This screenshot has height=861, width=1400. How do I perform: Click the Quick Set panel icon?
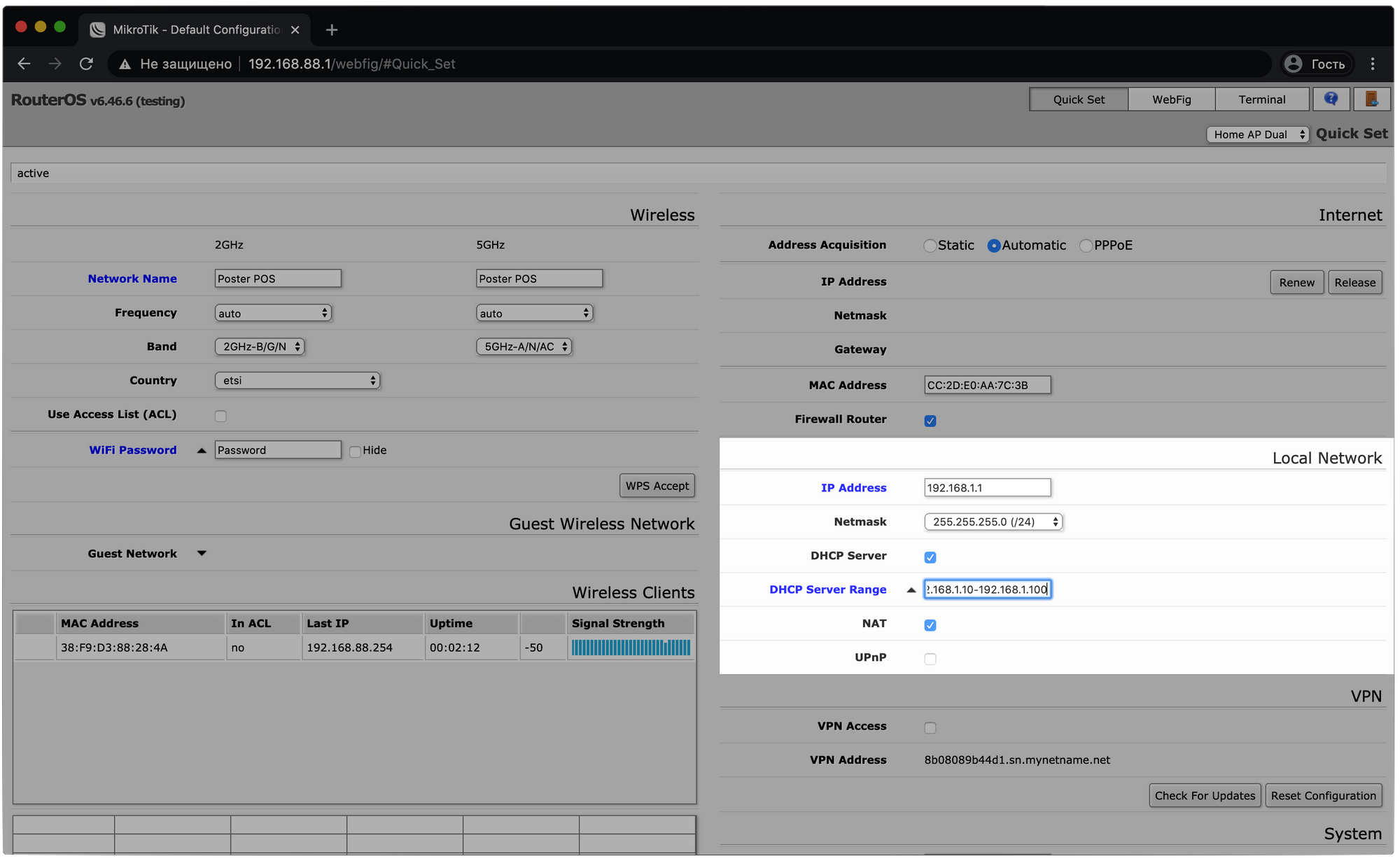tap(1078, 99)
